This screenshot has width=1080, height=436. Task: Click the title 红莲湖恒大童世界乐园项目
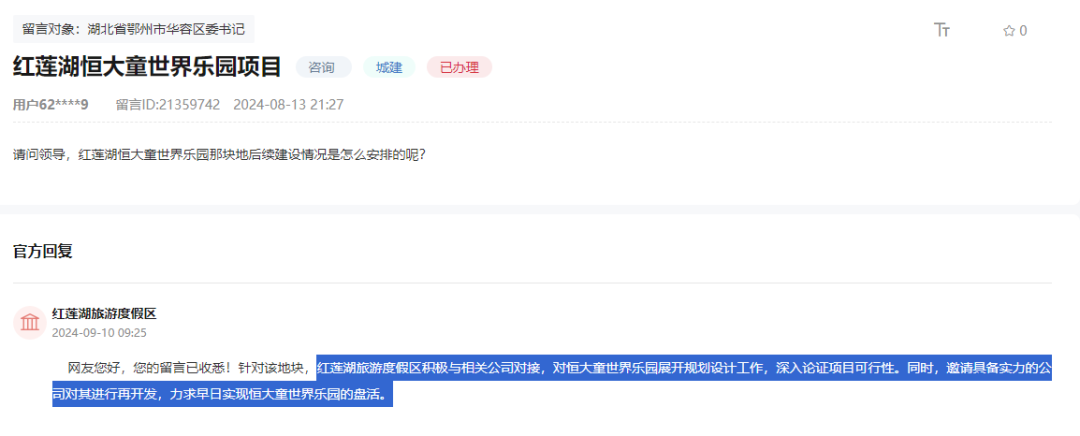click(x=147, y=67)
